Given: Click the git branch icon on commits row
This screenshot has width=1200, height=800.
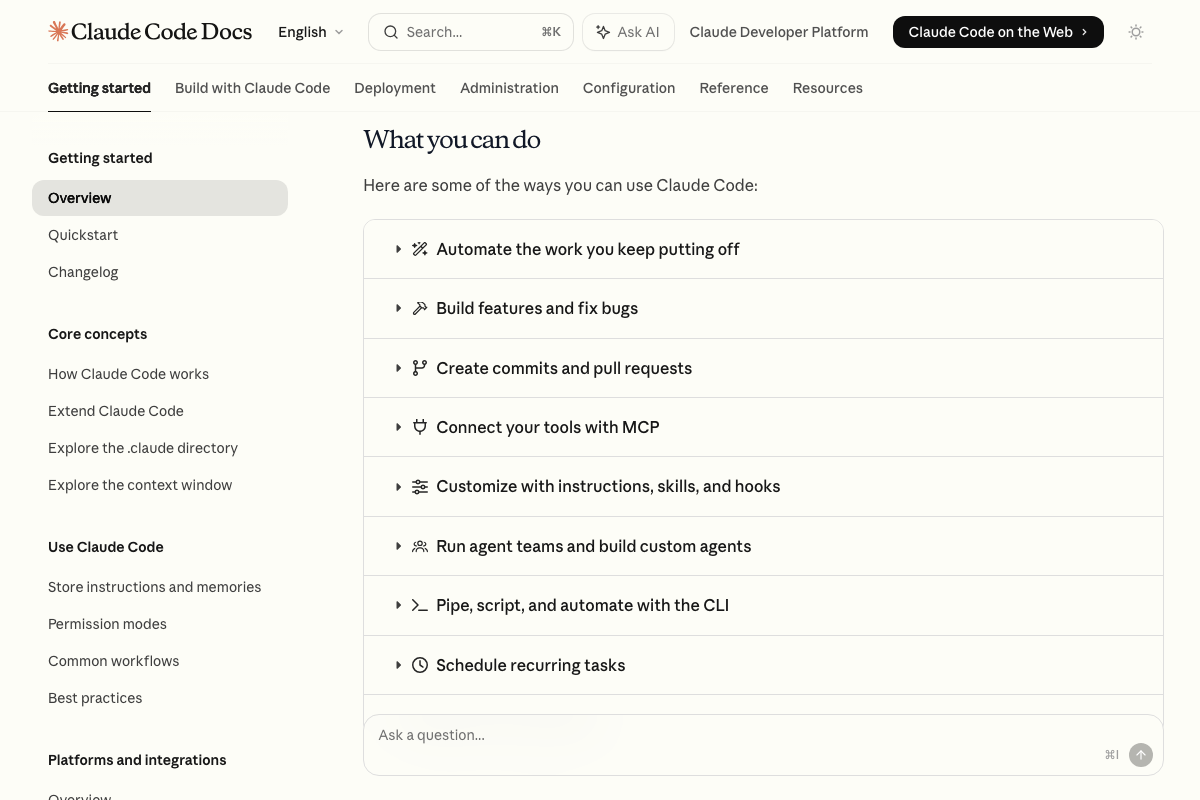Looking at the screenshot, I should point(420,368).
